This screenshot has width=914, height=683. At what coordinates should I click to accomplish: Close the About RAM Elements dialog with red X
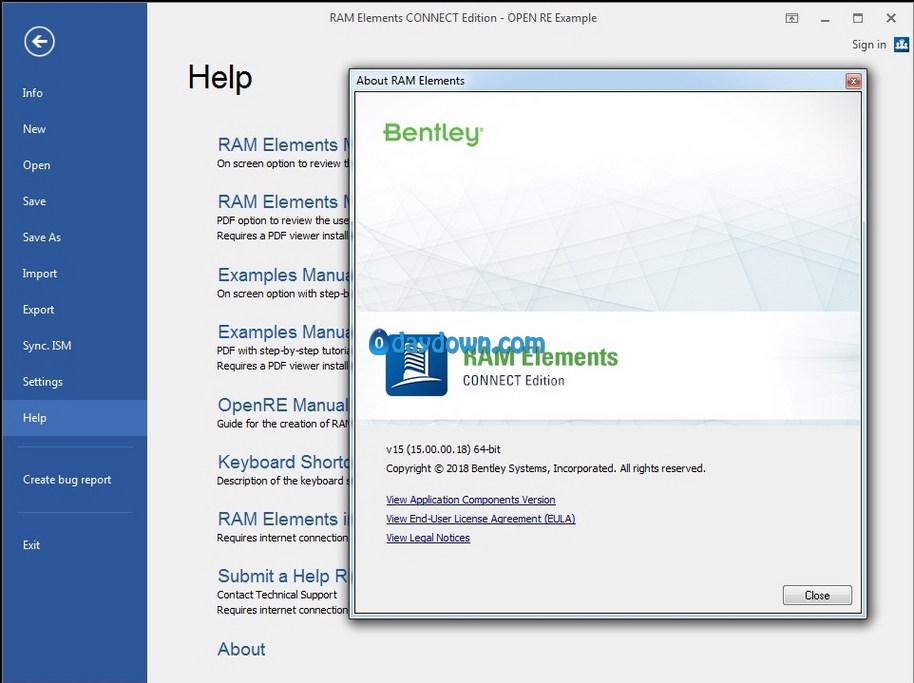(853, 81)
